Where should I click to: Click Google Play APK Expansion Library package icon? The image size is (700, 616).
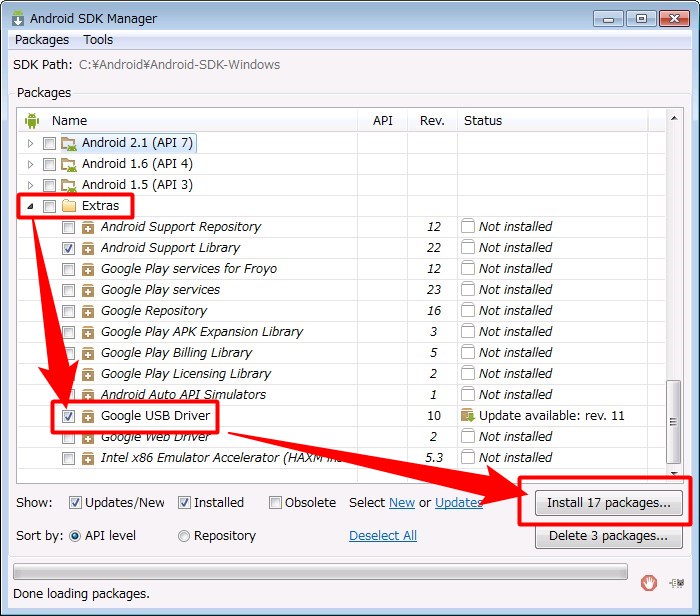point(88,332)
